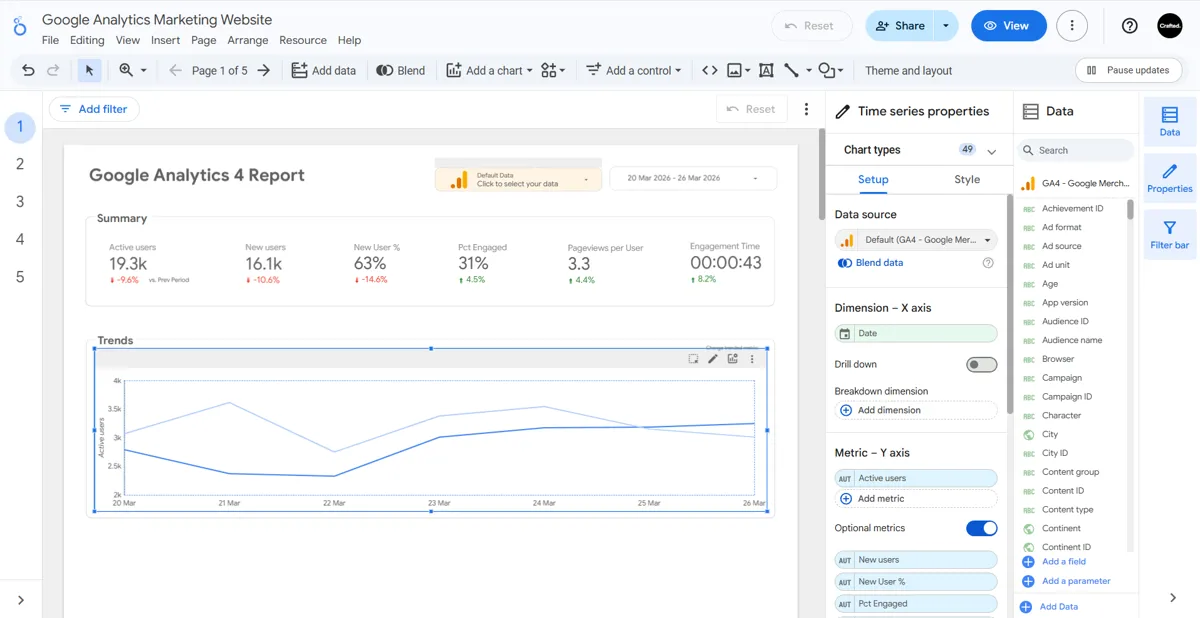Viewport: 1200px width, 618px height.
Task: Open the Resource menu
Action: [x=302, y=40]
